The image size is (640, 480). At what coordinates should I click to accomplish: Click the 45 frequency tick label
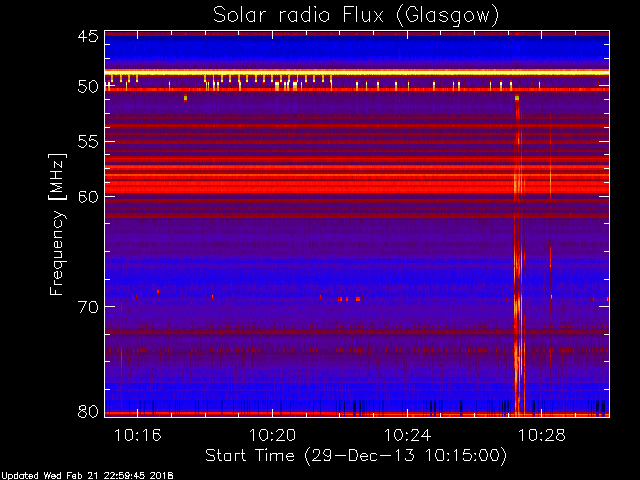88,36
